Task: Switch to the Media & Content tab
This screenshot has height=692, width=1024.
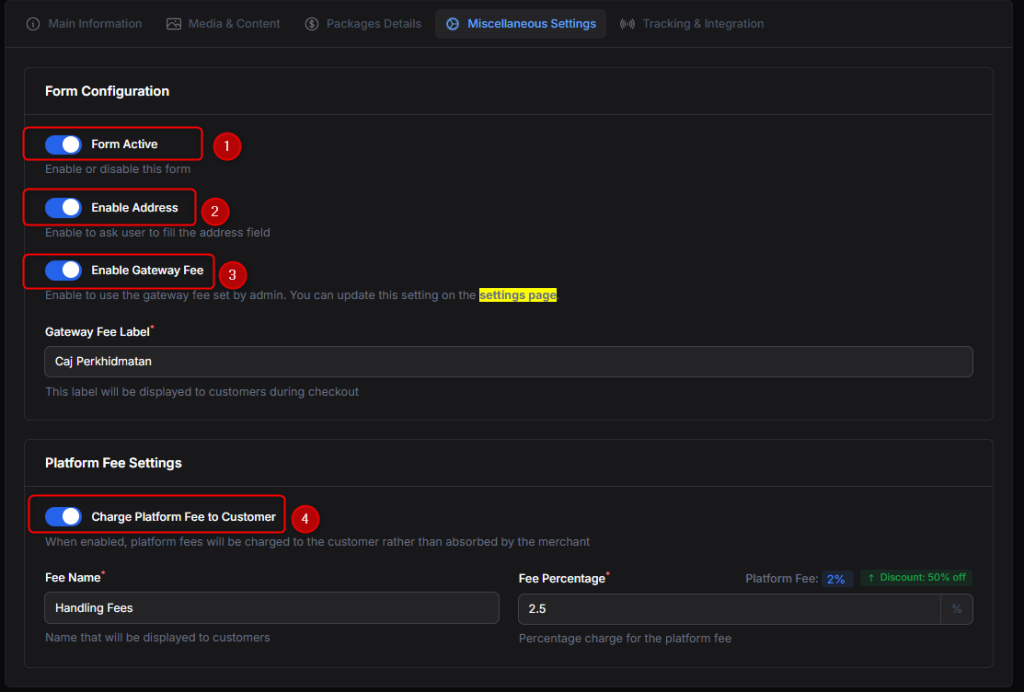Action: [223, 24]
